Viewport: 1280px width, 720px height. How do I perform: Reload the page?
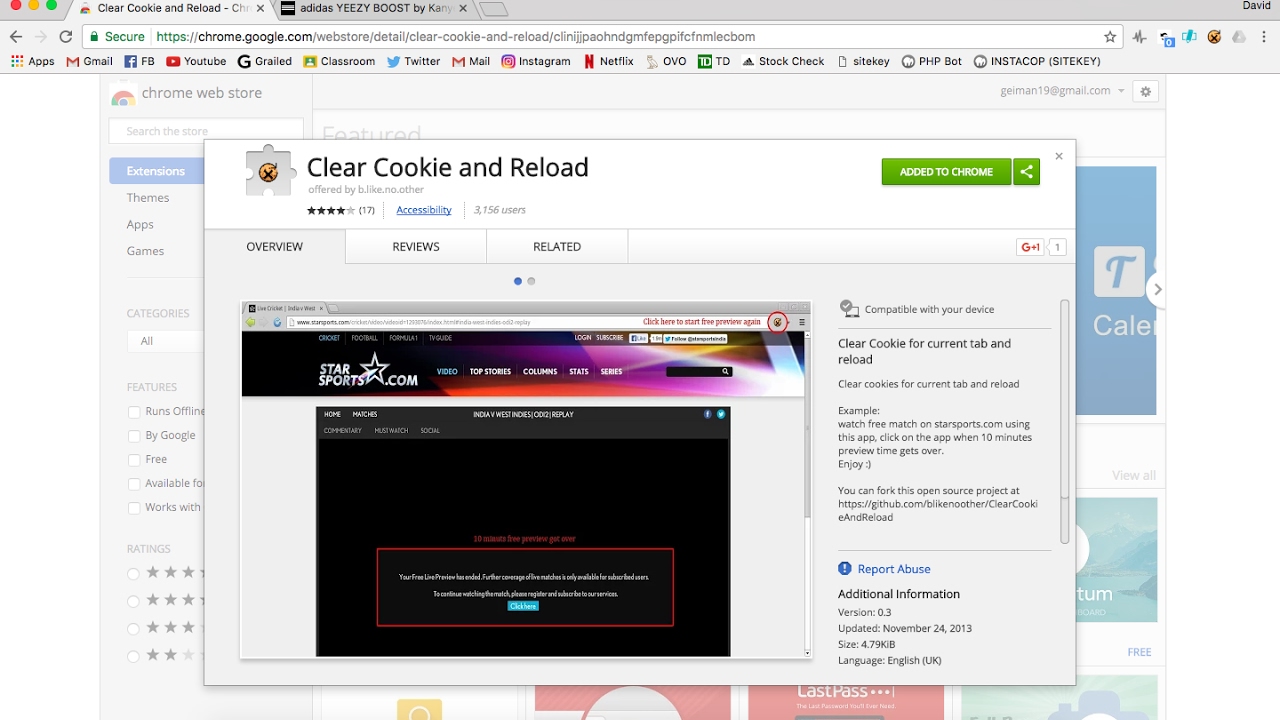(66, 37)
